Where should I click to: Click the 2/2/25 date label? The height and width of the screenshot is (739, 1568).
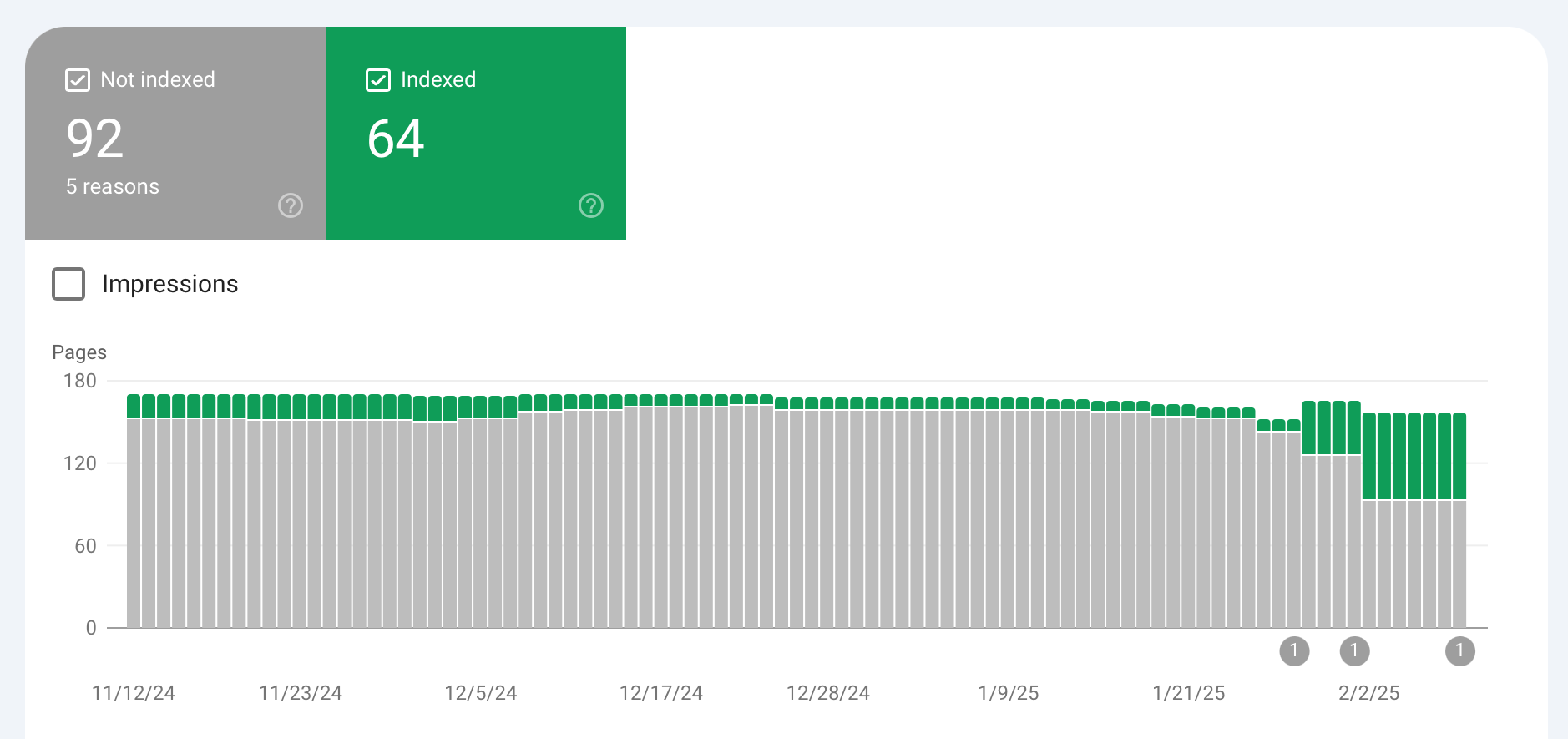click(x=1369, y=693)
